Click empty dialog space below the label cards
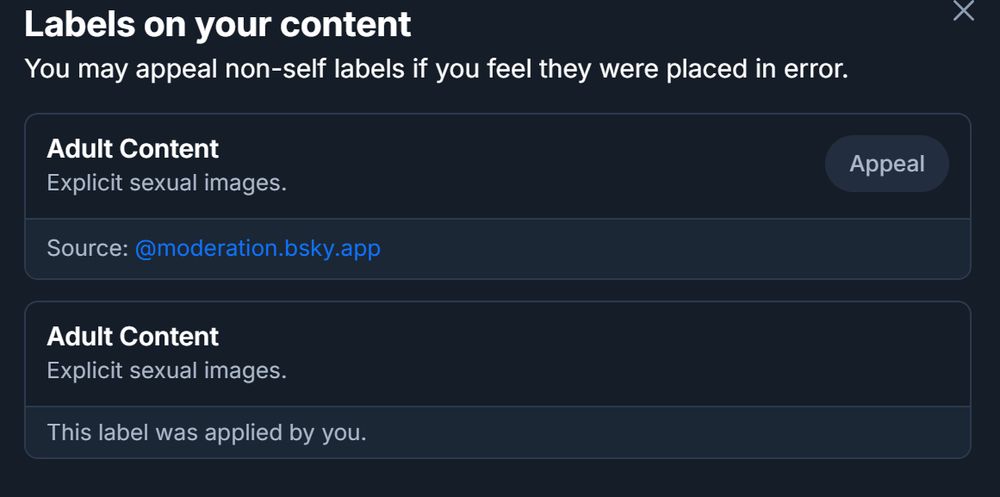 click(500, 478)
